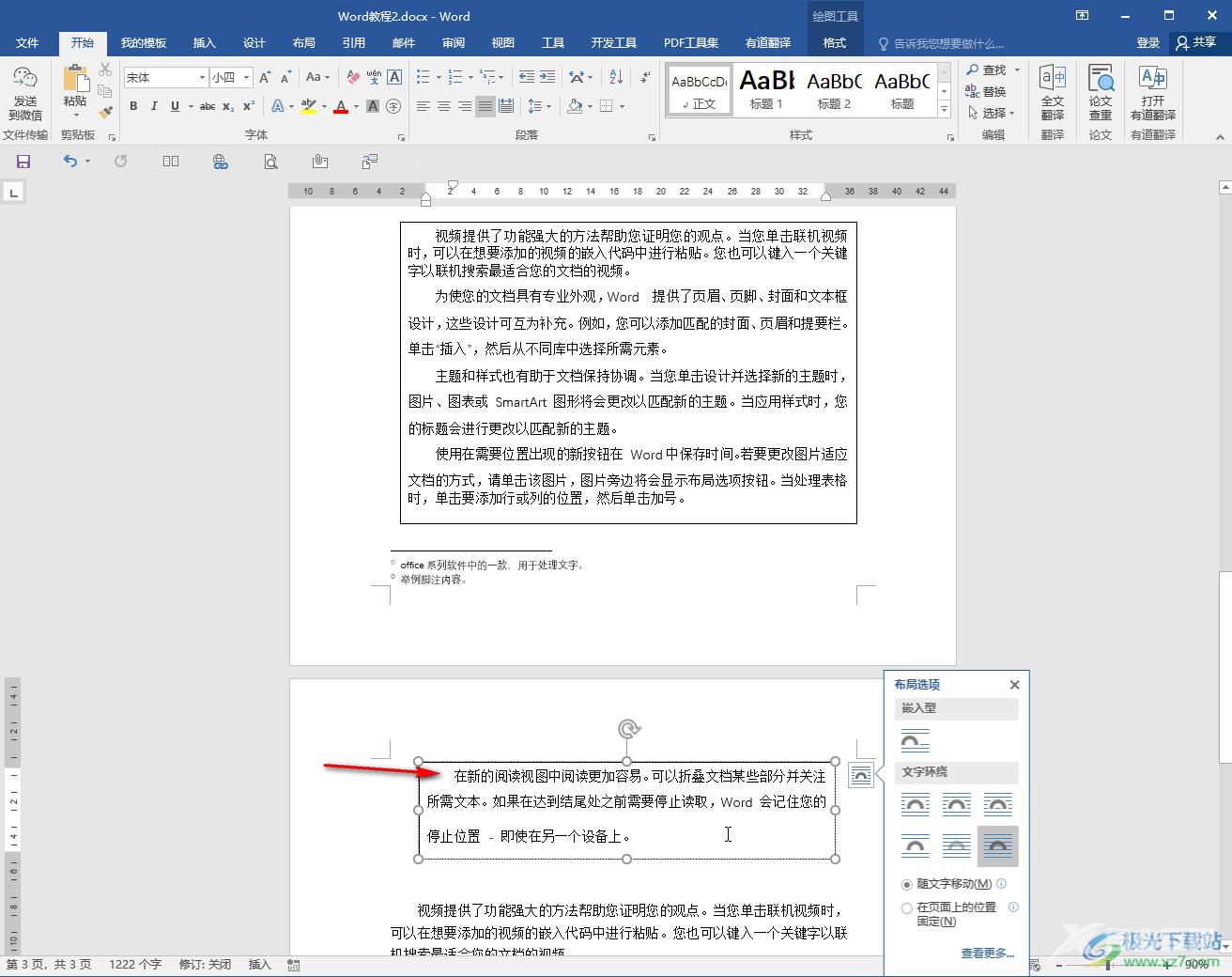Switch to the 格式 Format tab
1232x977 pixels.
click(835, 43)
